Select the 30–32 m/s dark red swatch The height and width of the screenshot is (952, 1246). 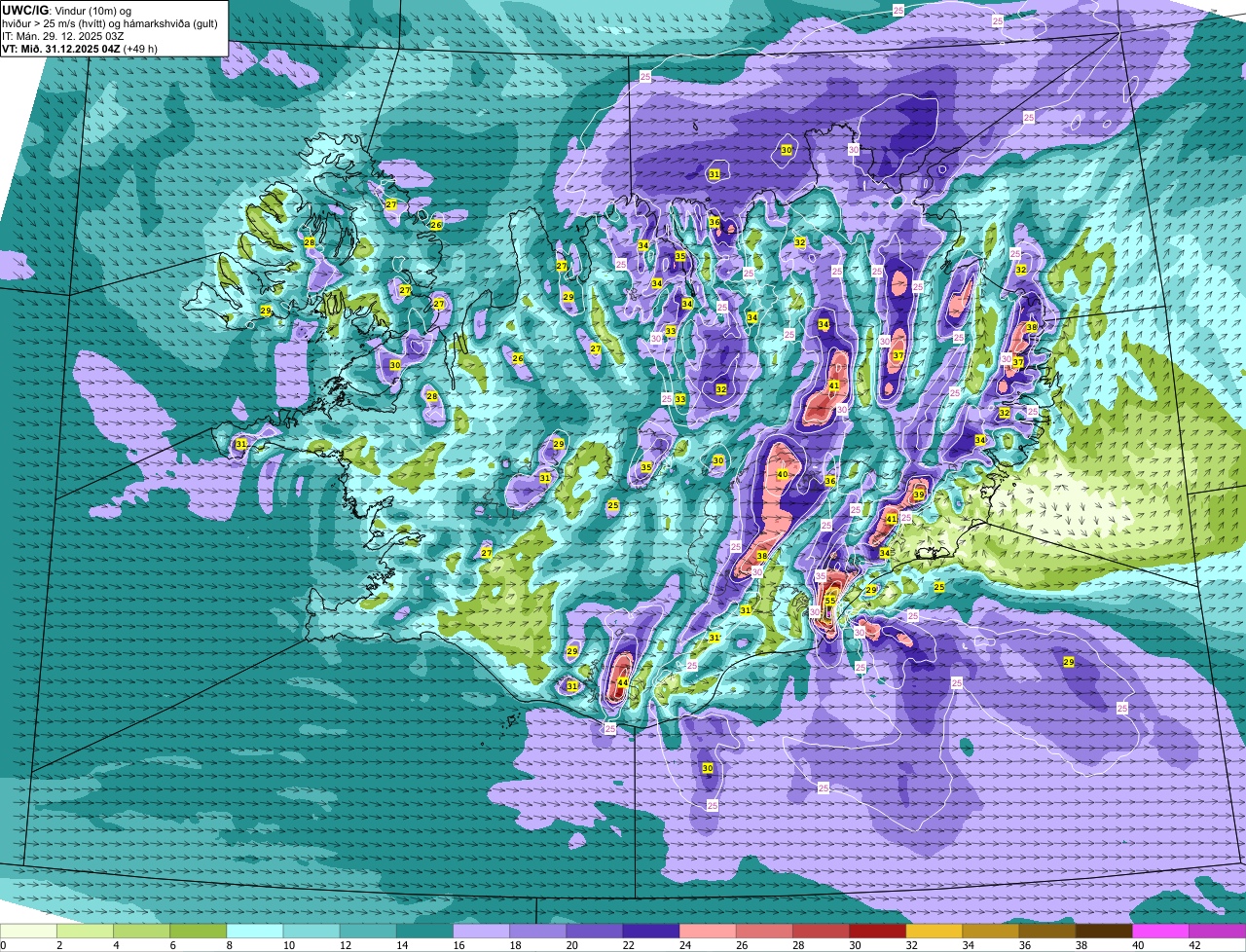[x=877, y=932]
